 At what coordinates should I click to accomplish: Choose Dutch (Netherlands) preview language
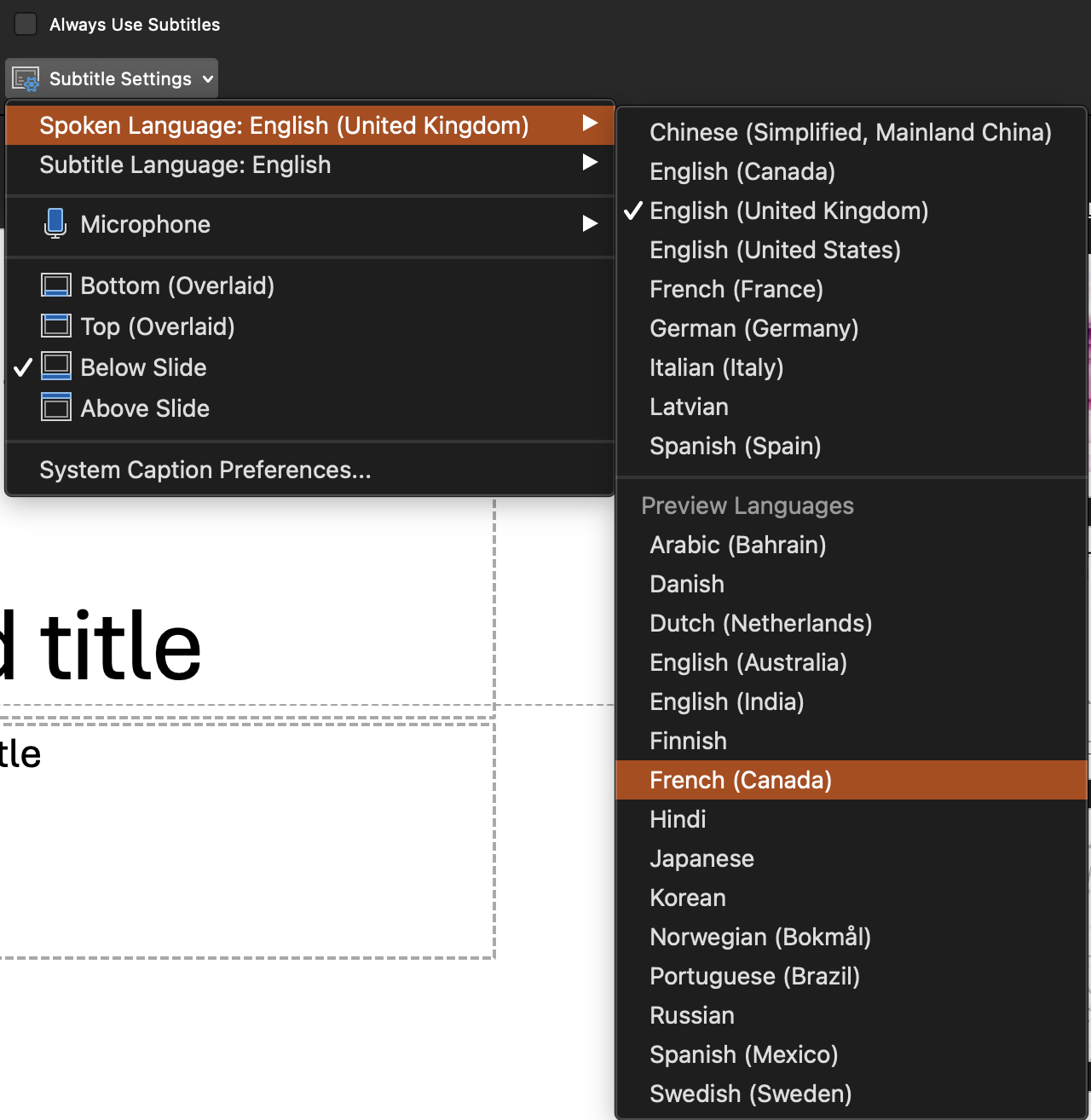(851, 623)
